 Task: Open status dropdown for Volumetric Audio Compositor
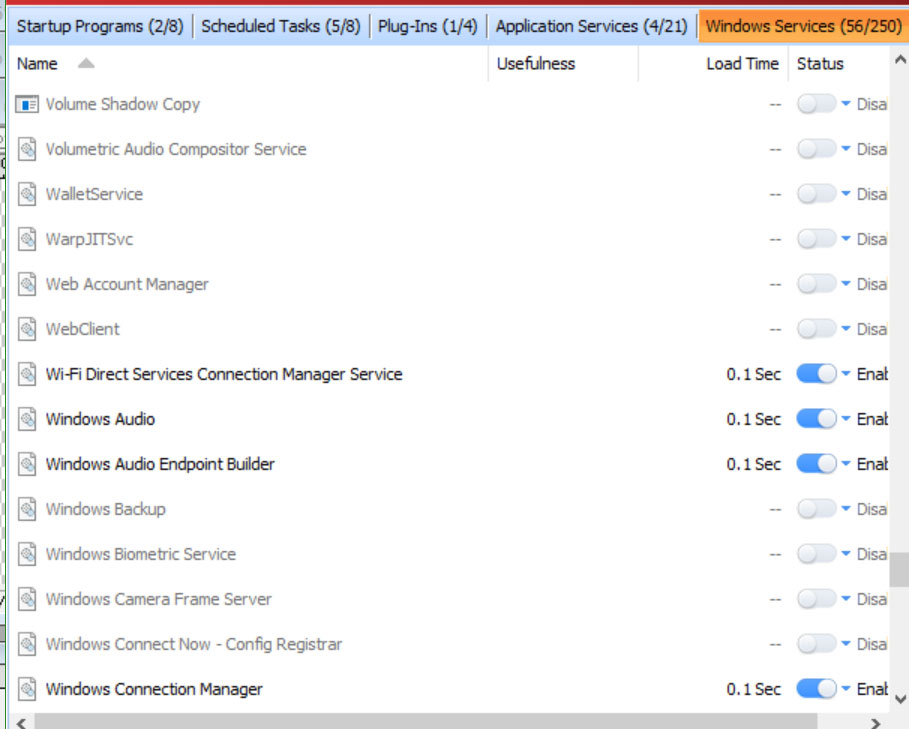tap(846, 149)
